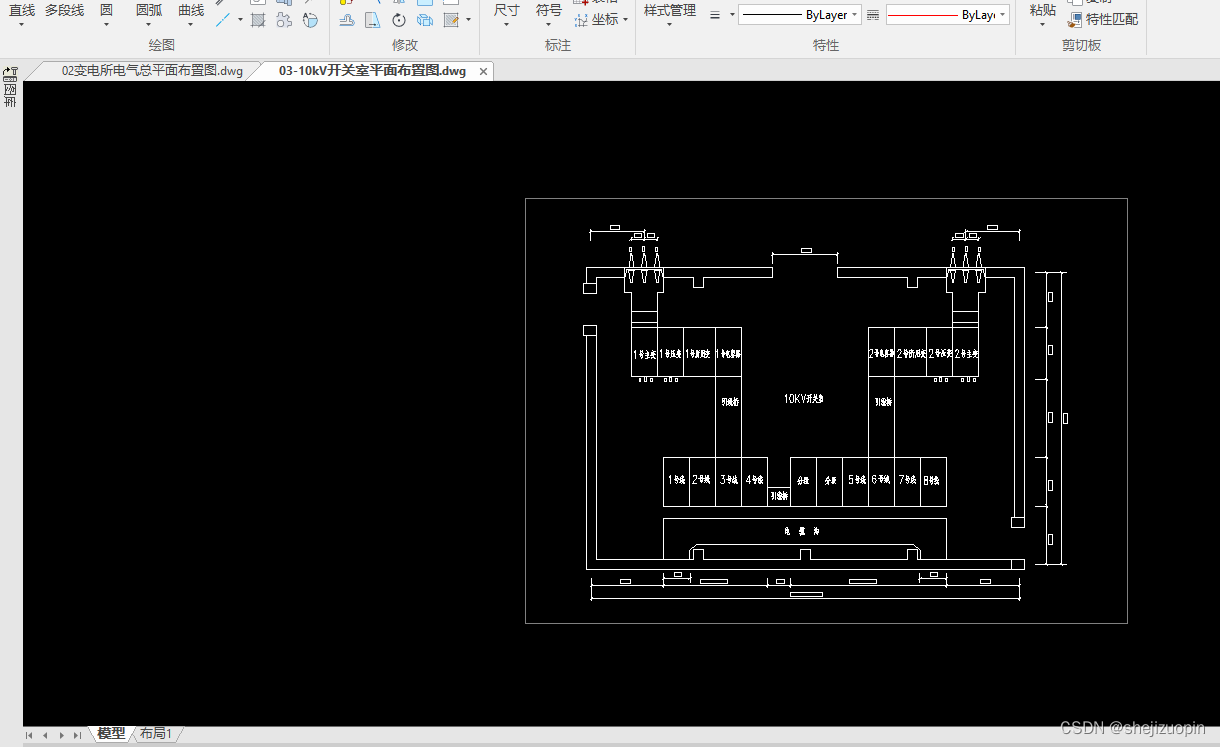Click the 修改 panel label
The height and width of the screenshot is (747, 1220).
pyautogui.click(x=405, y=45)
